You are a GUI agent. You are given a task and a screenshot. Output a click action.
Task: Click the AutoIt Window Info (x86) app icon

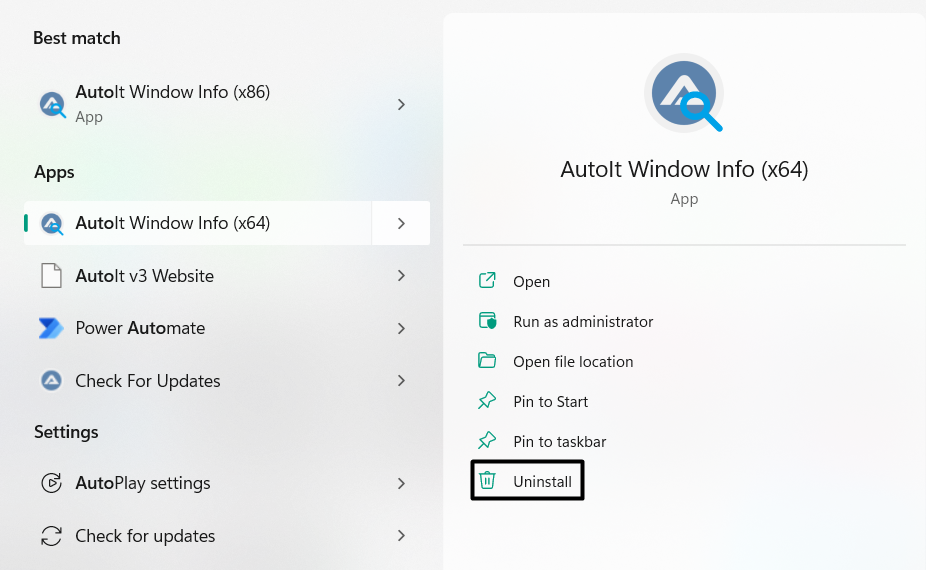point(52,105)
